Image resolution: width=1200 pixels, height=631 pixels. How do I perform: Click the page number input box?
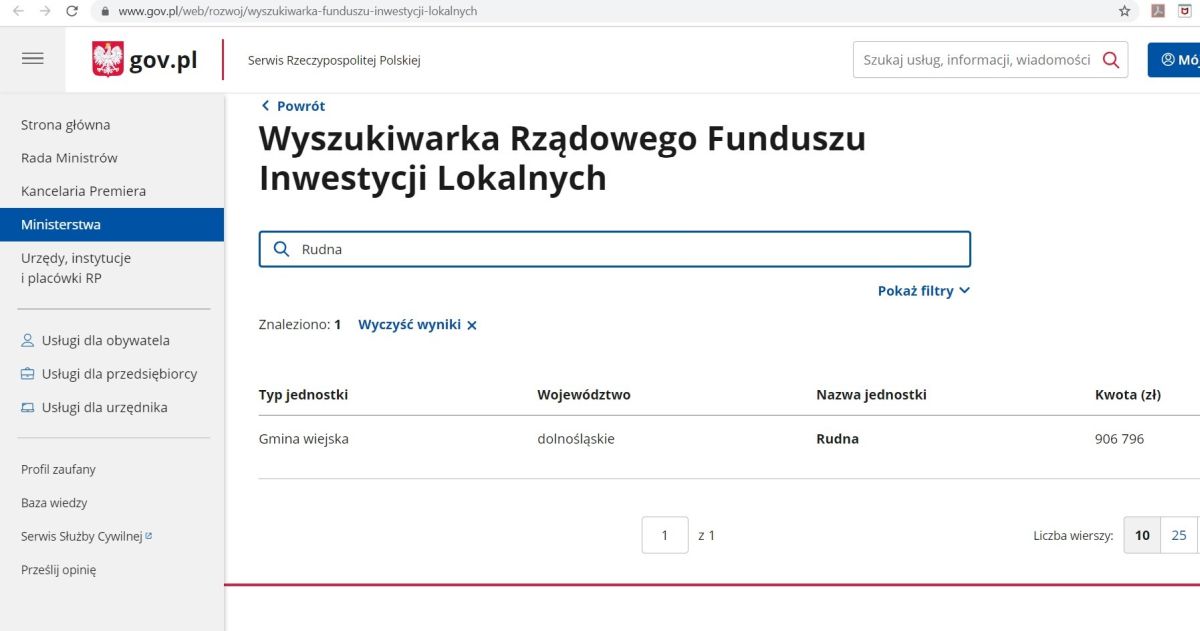click(665, 535)
